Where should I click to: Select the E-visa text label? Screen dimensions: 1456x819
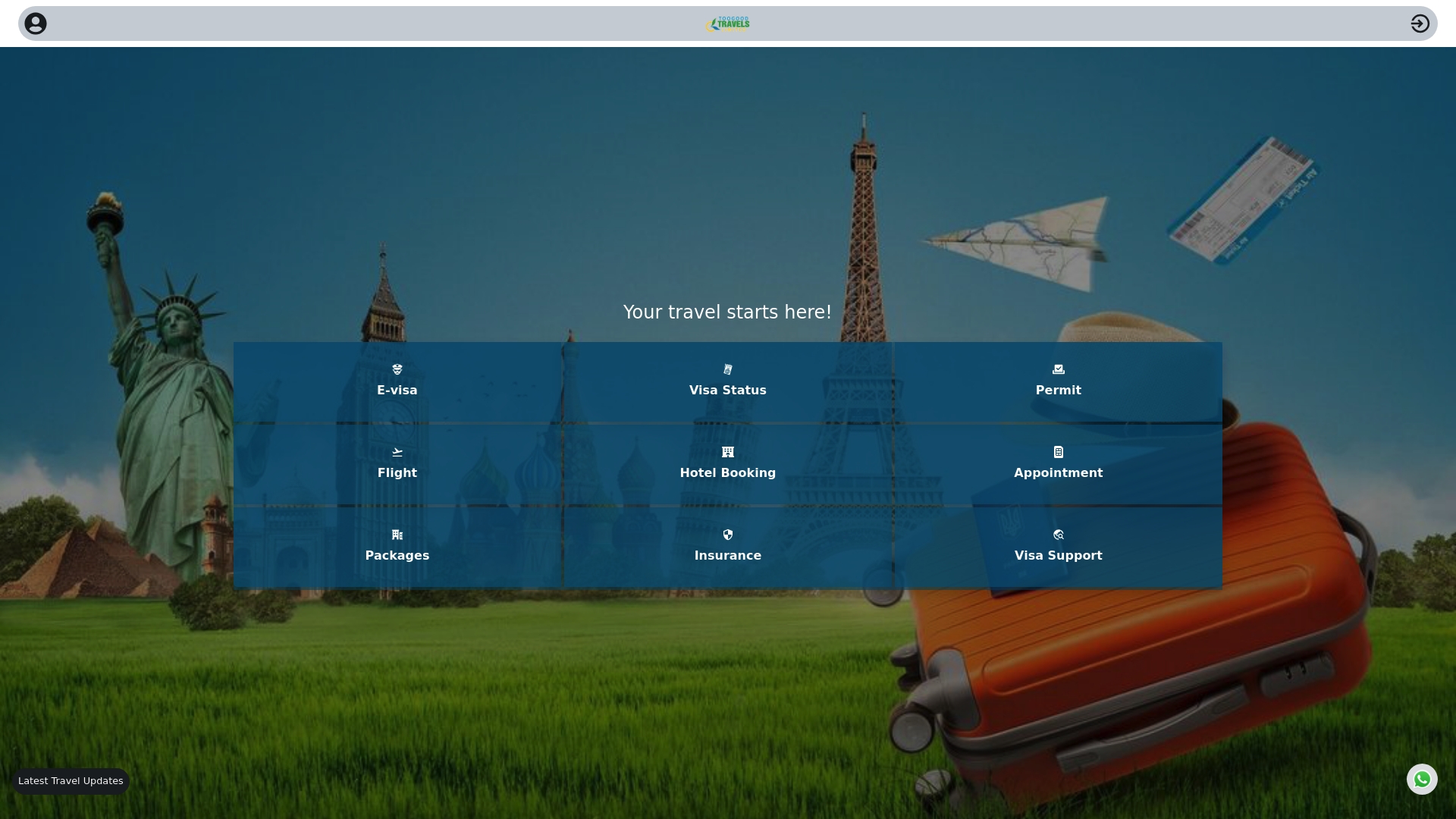pos(397,391)
